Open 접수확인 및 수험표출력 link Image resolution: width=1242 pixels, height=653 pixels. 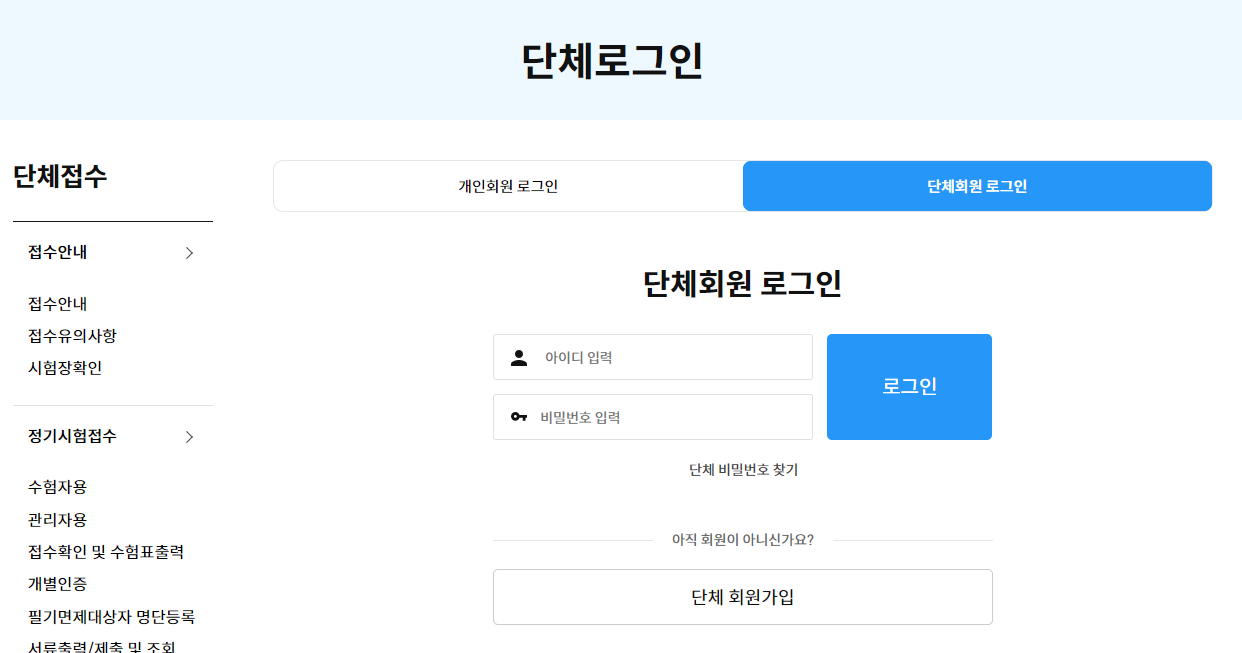click(x=106, y=552)
